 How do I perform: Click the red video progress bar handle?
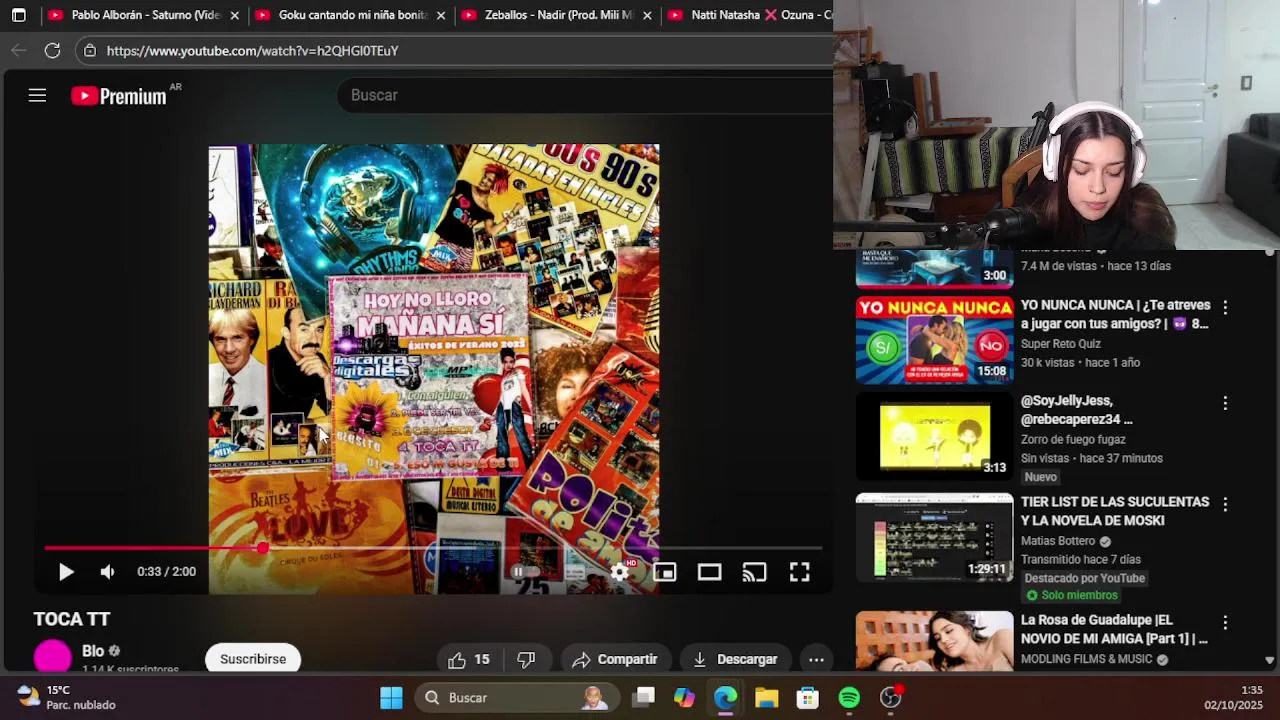262,548
